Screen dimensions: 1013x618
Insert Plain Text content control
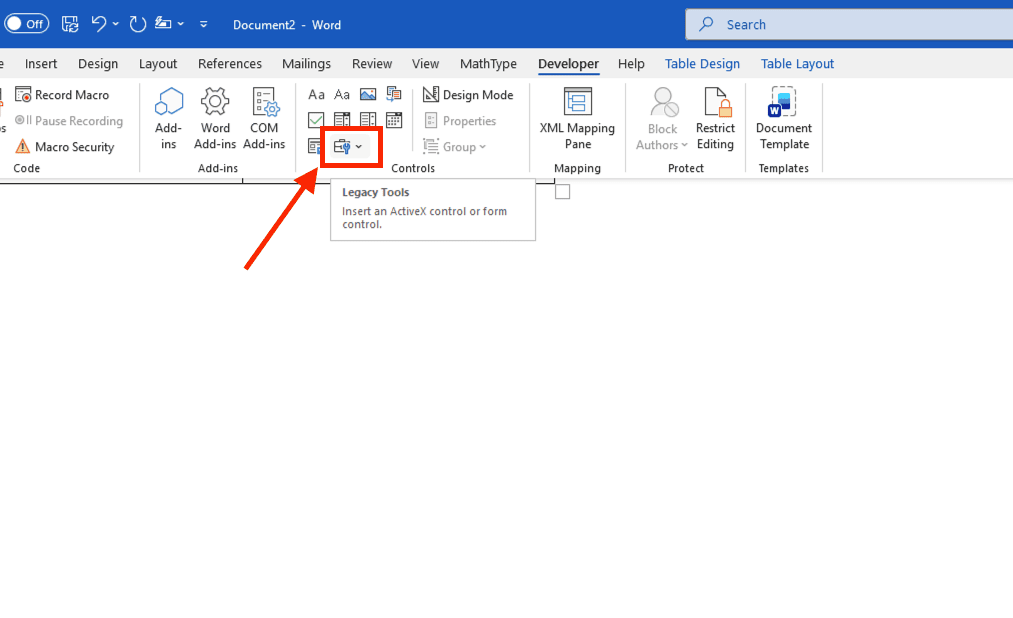(342, 95)
